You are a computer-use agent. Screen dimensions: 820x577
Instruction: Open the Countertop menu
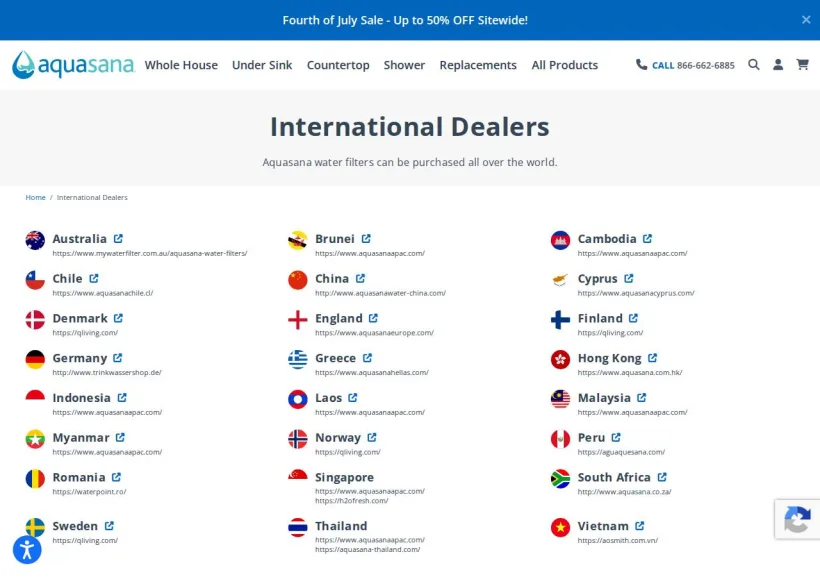coord(338,65)
